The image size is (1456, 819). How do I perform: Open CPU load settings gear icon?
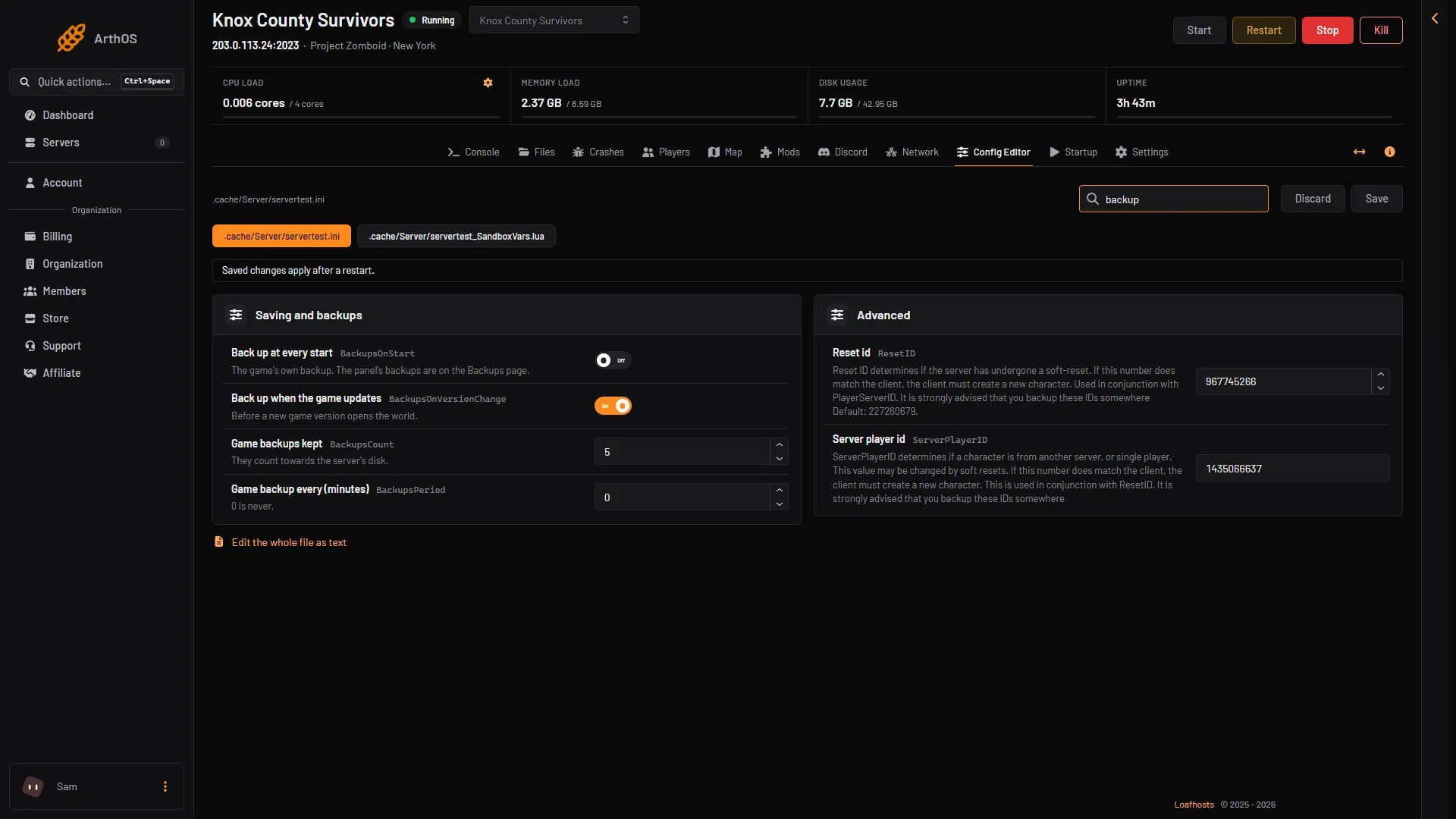pos(488,83)
